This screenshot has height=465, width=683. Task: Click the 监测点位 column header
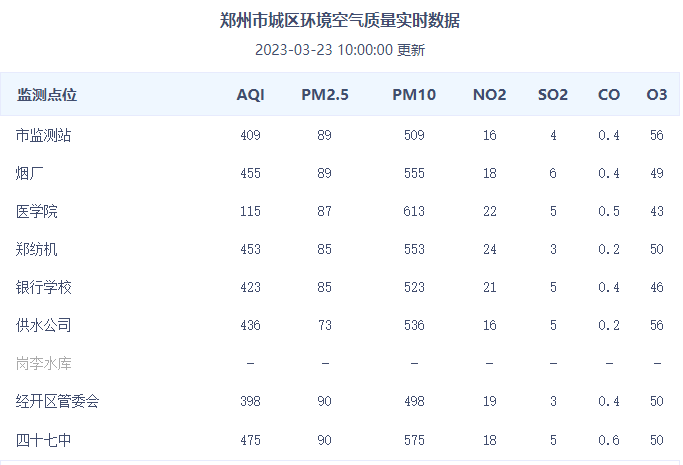point(47,94)
